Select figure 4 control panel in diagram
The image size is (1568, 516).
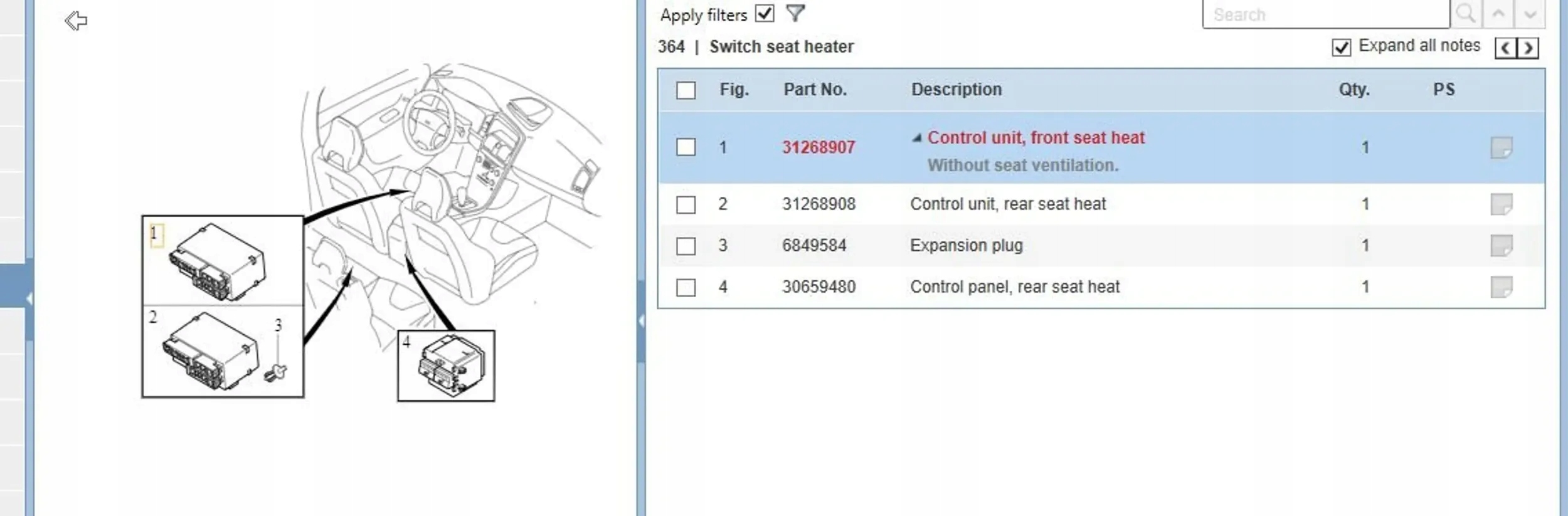(x=446, y=366)
